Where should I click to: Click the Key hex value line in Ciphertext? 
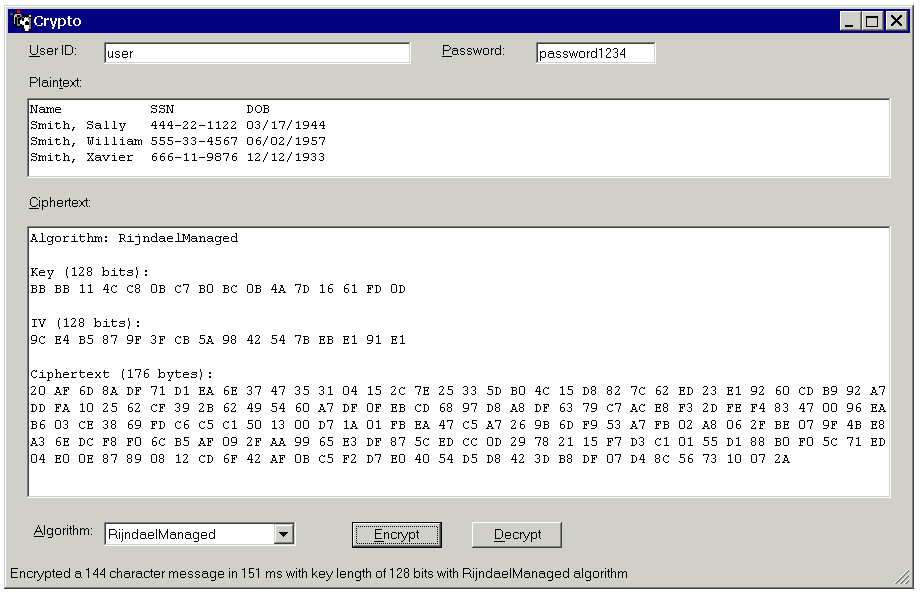[x=218, y=289]
